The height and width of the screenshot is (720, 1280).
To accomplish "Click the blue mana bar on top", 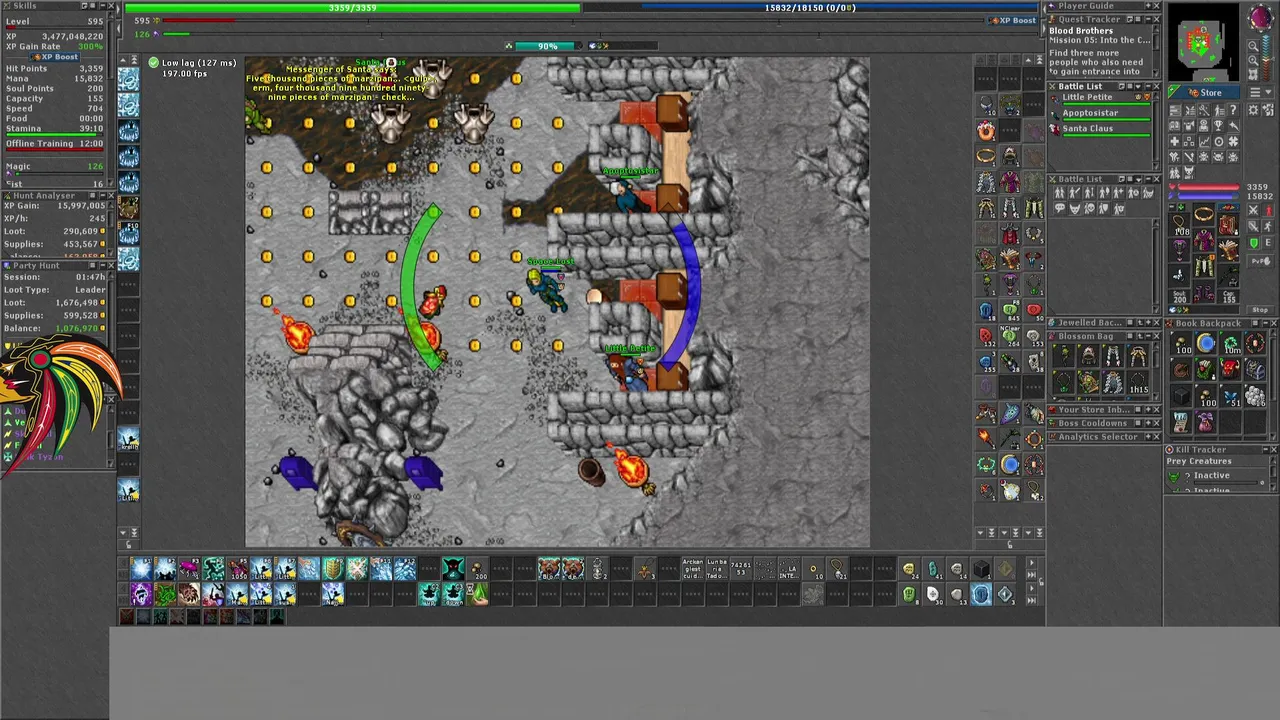I will pos(810,8).
